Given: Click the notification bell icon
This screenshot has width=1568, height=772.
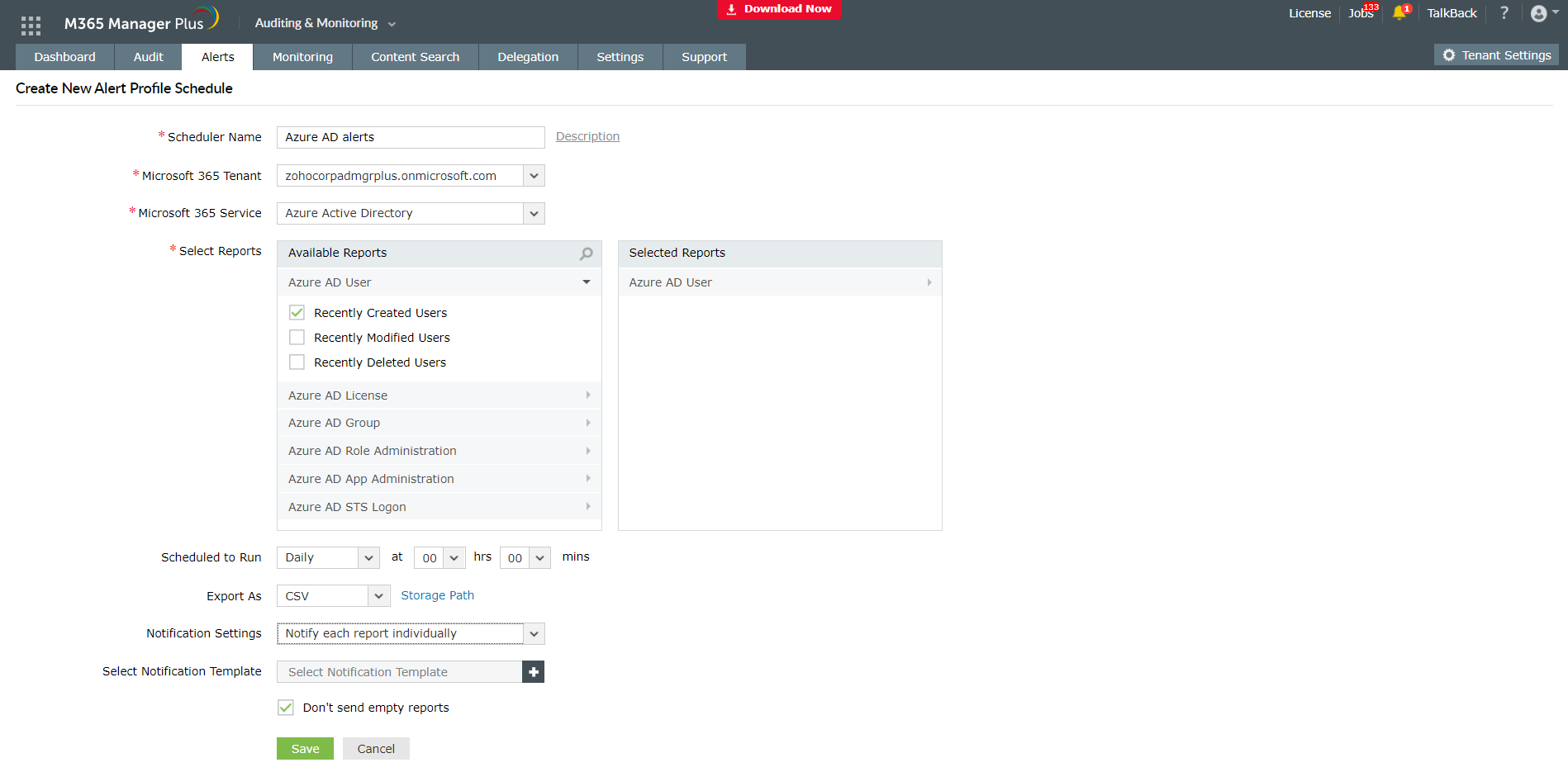Looking at the screenshot, I should [x=1399, y=13].
